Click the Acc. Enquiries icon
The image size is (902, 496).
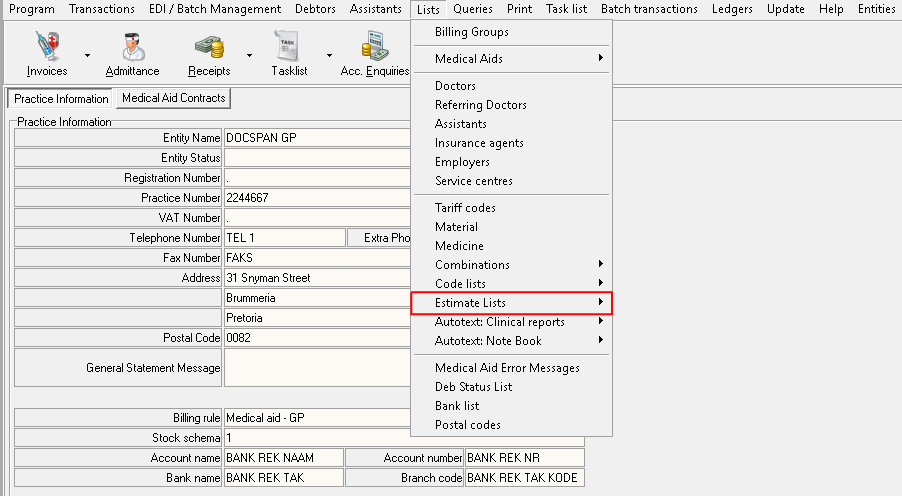coord(374,47)
